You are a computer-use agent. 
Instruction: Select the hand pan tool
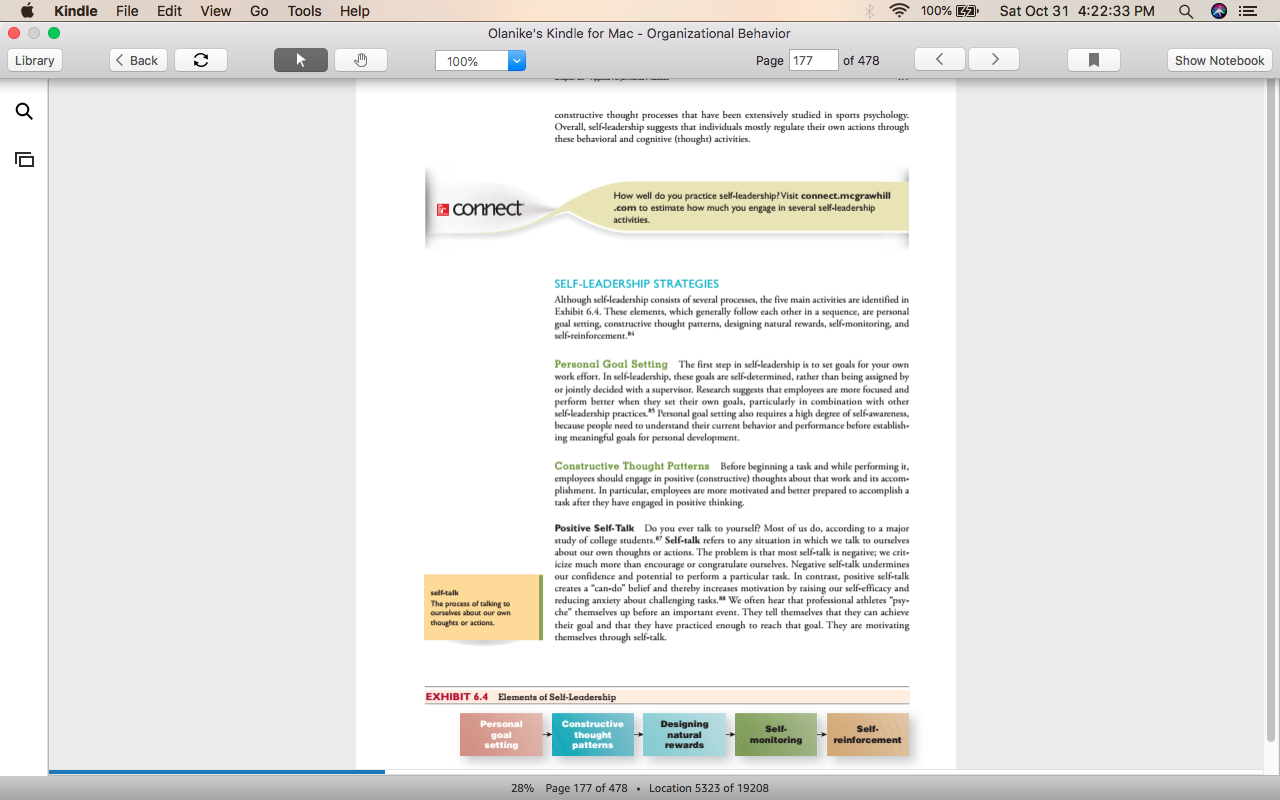tap(361, 60)
